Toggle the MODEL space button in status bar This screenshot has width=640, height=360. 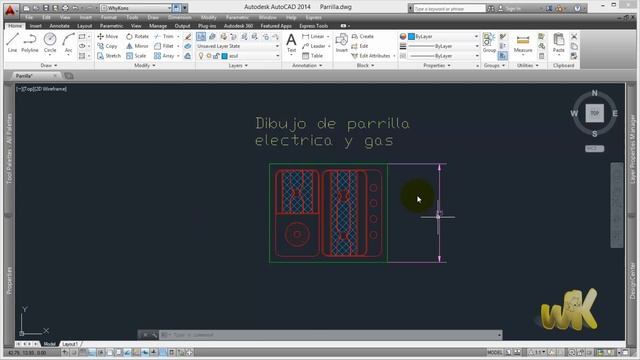(x=494, y=352)
